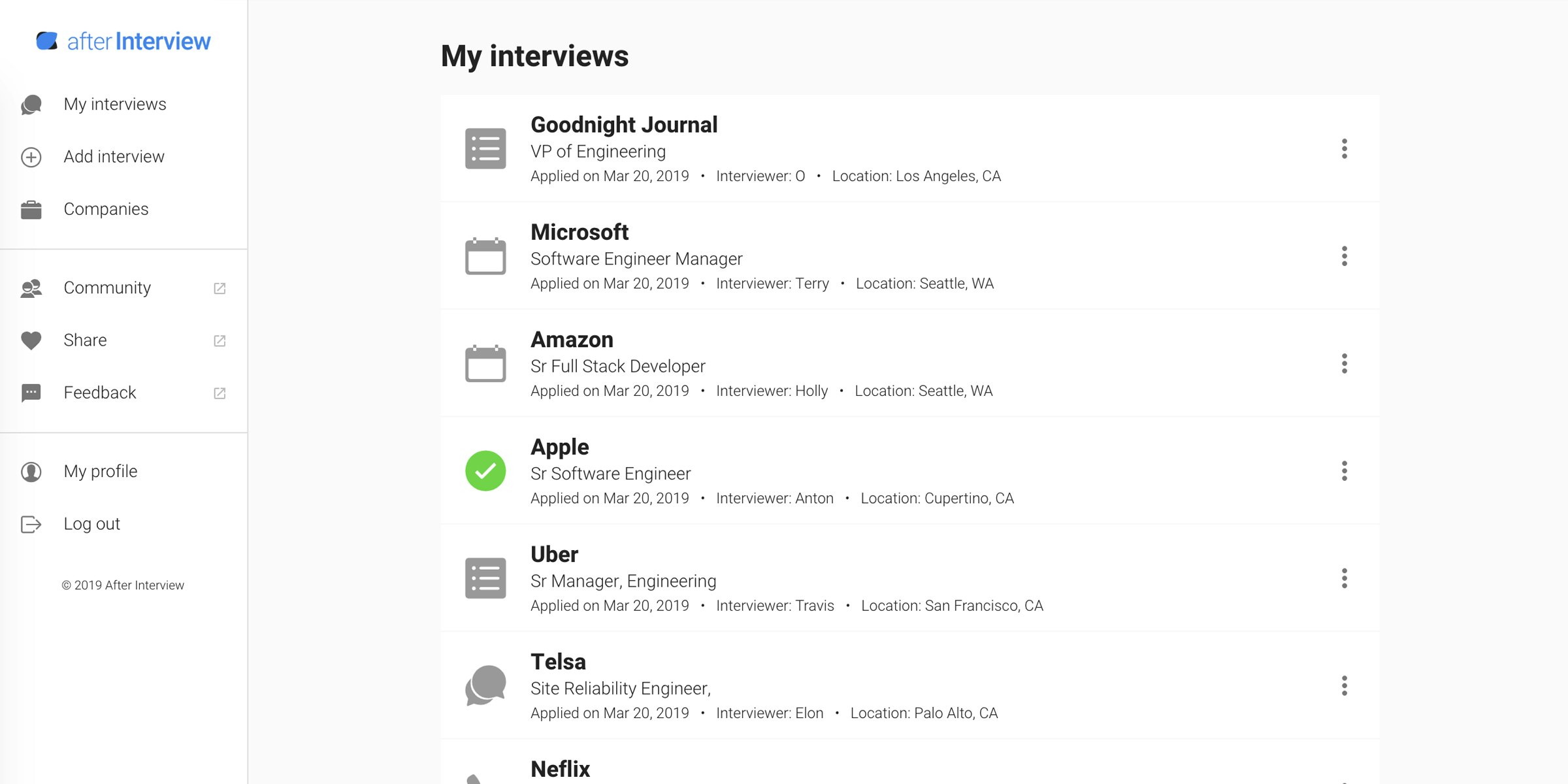Click the My interviews page heading
Image resolution: width=1568 pixels, height=784 pixels.
(534, 56)
